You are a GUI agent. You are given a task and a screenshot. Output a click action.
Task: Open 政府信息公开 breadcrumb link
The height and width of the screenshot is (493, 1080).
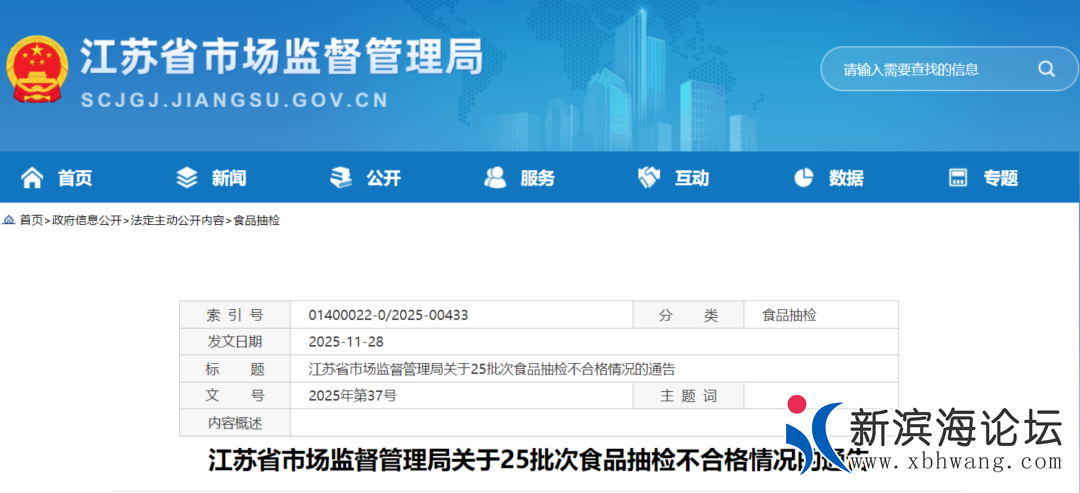pyautogui.click(x=87, y=220)
